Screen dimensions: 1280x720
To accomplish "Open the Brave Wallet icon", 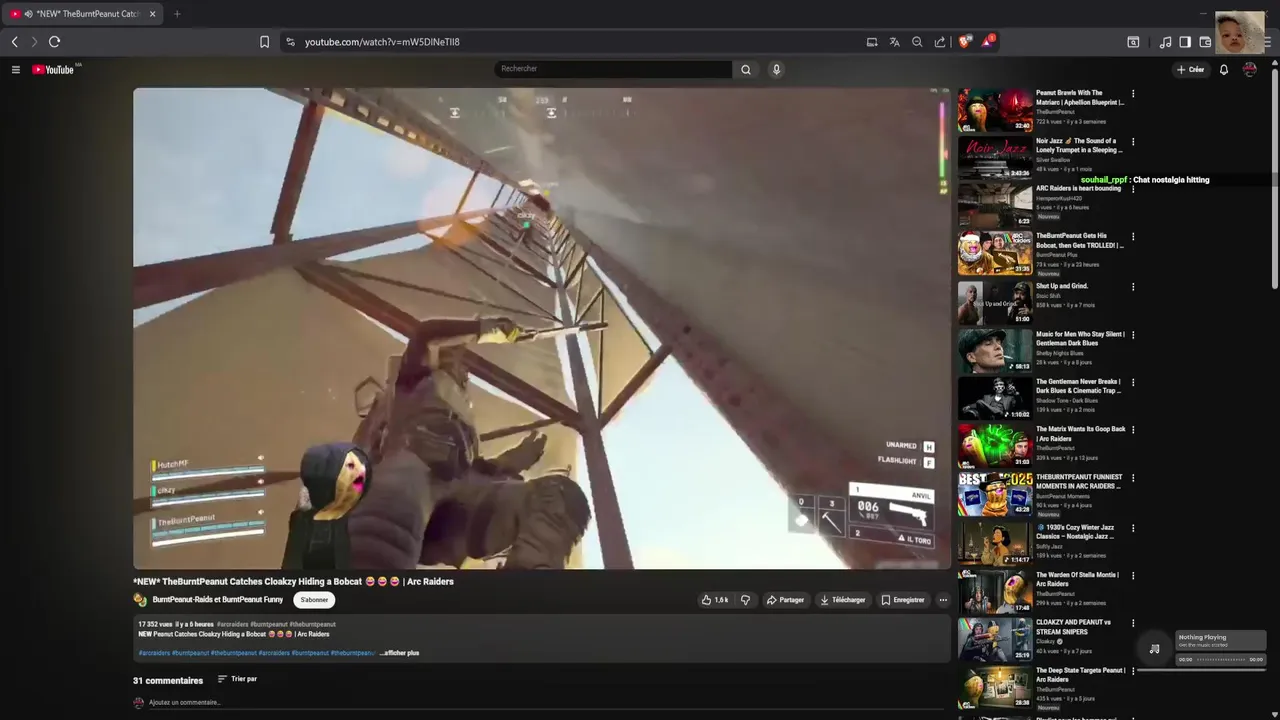I will (1205, 42).
